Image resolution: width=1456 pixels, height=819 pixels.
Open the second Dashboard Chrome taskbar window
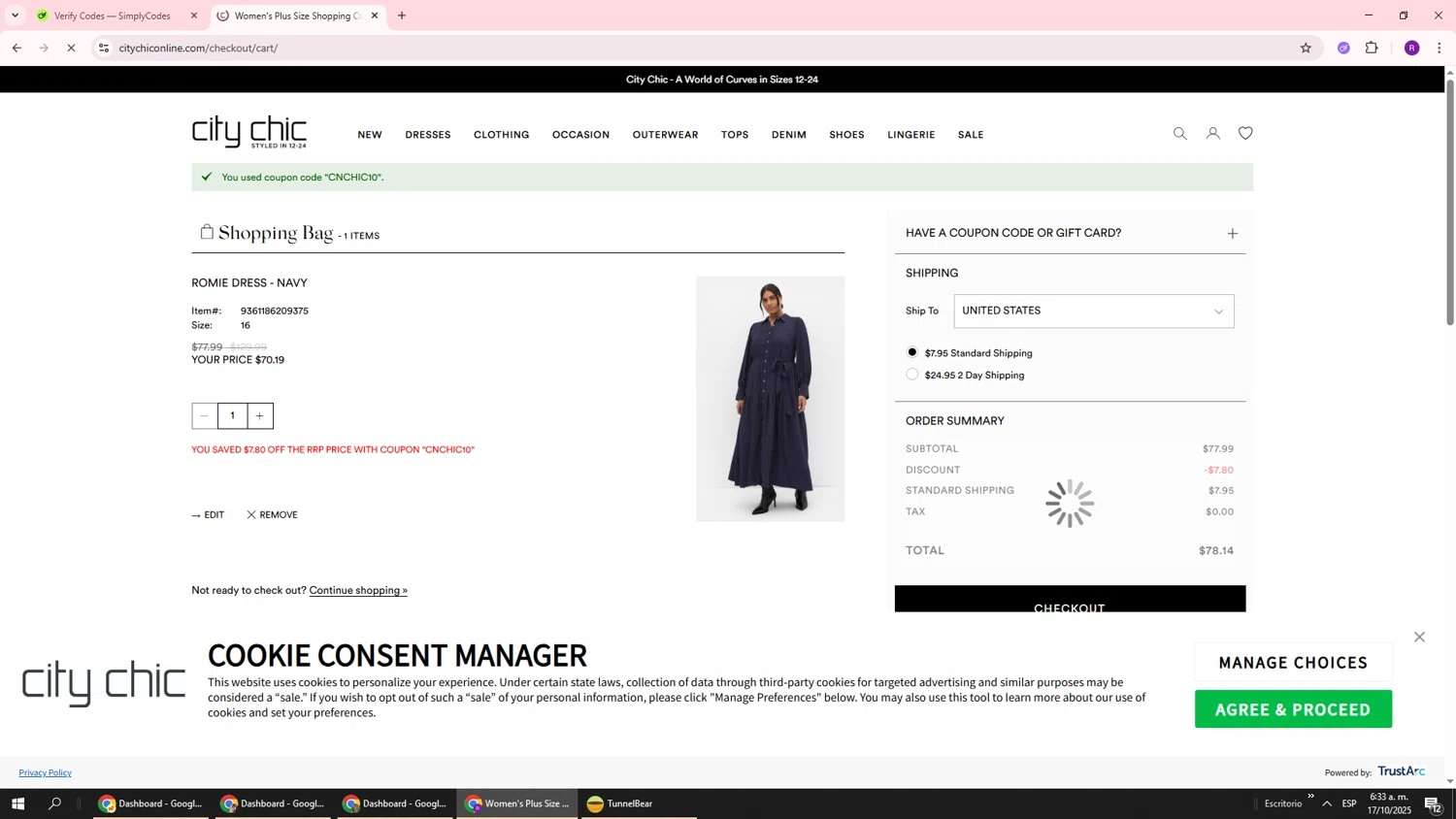pos(273,804)
